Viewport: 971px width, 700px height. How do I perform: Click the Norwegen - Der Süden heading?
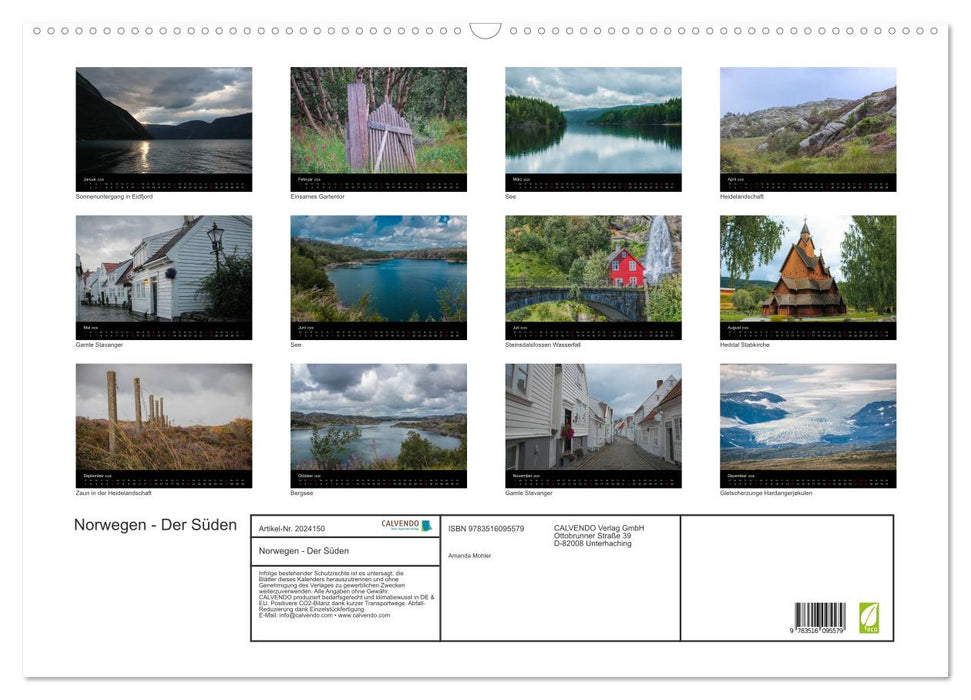(155, 525)
